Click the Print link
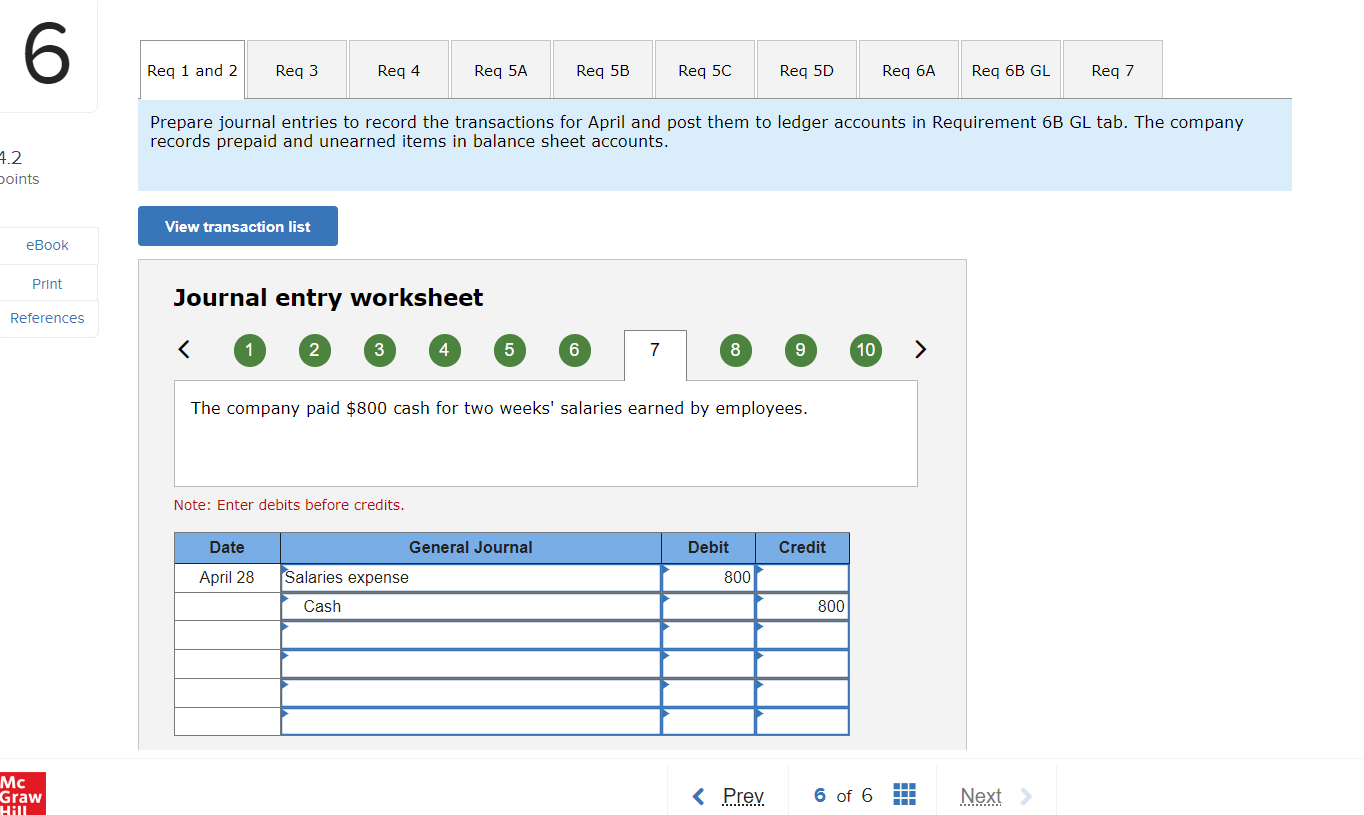The image size is (1364, 815). tap(47, 283)
